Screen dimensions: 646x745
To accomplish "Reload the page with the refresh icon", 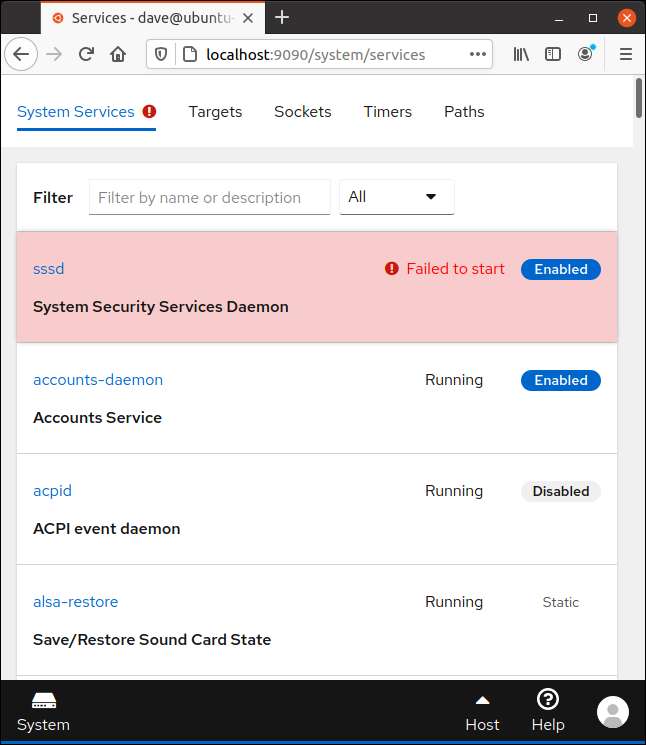I will 87,54.
